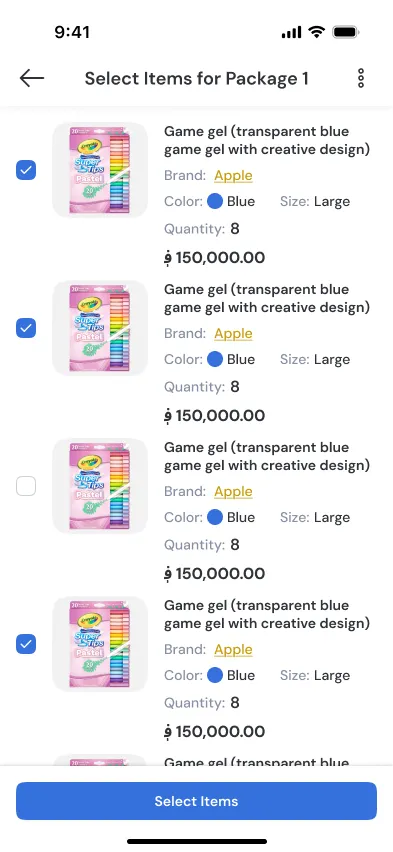Open the first item's Apple brand link
393x852 pixels.
pos(233,176)
